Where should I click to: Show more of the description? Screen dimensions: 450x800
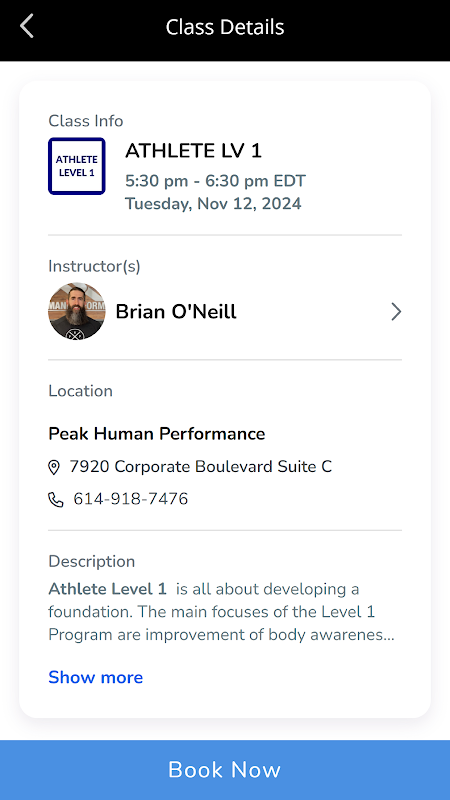click(x=95, y=678)
